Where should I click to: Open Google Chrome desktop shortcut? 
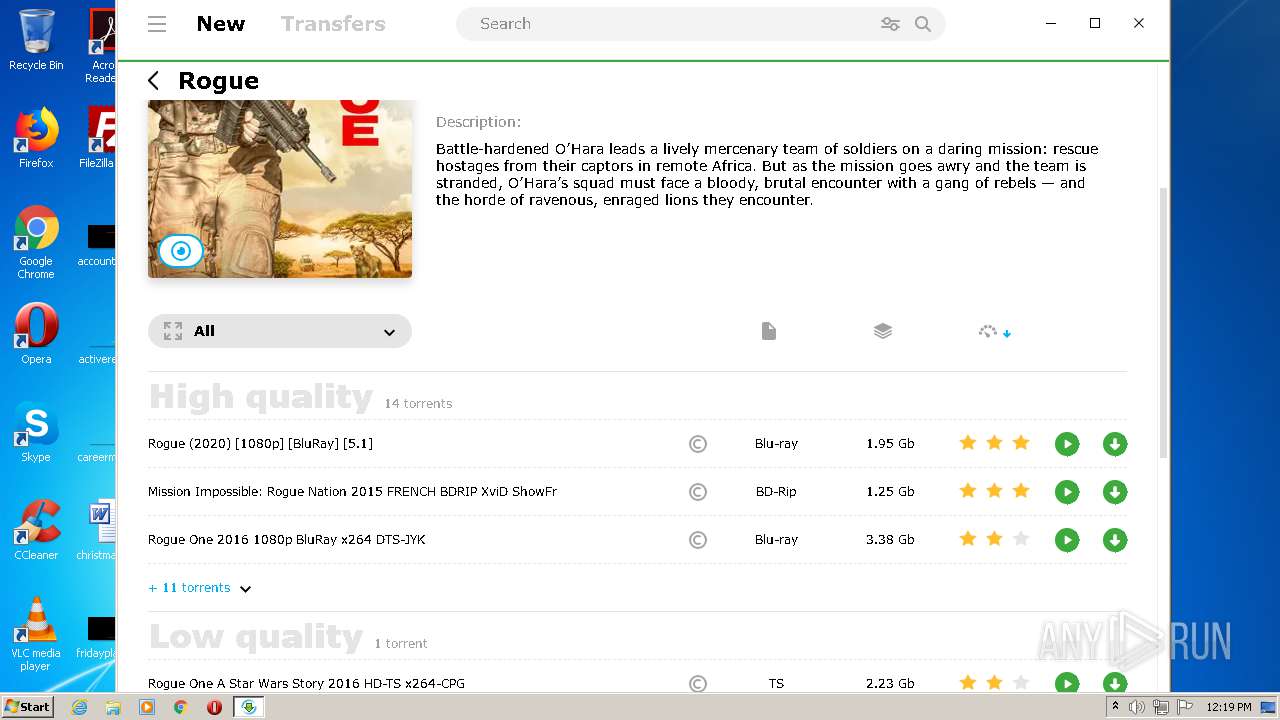[x=36, y=243]
